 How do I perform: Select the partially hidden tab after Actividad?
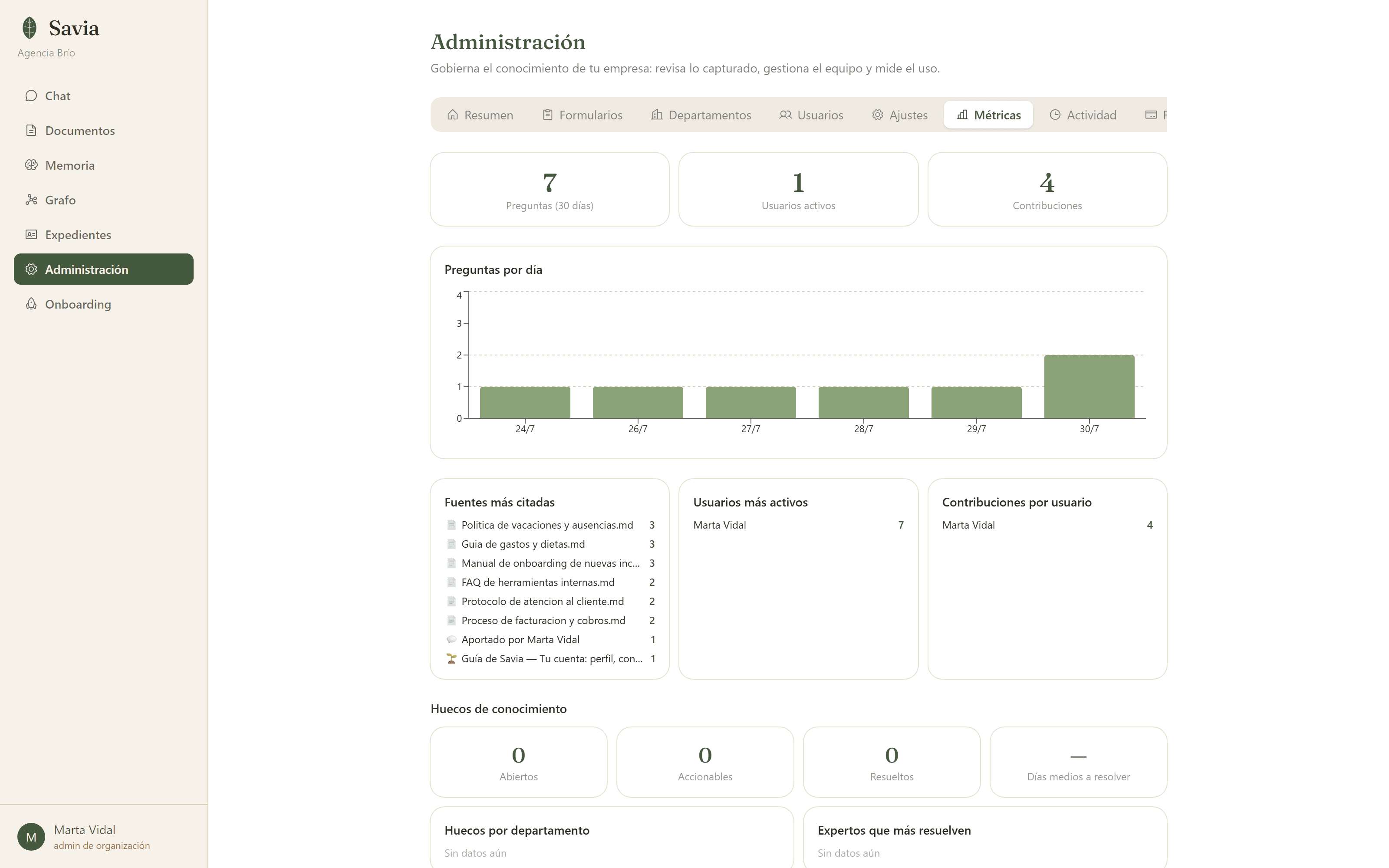tap(1155, 115)
